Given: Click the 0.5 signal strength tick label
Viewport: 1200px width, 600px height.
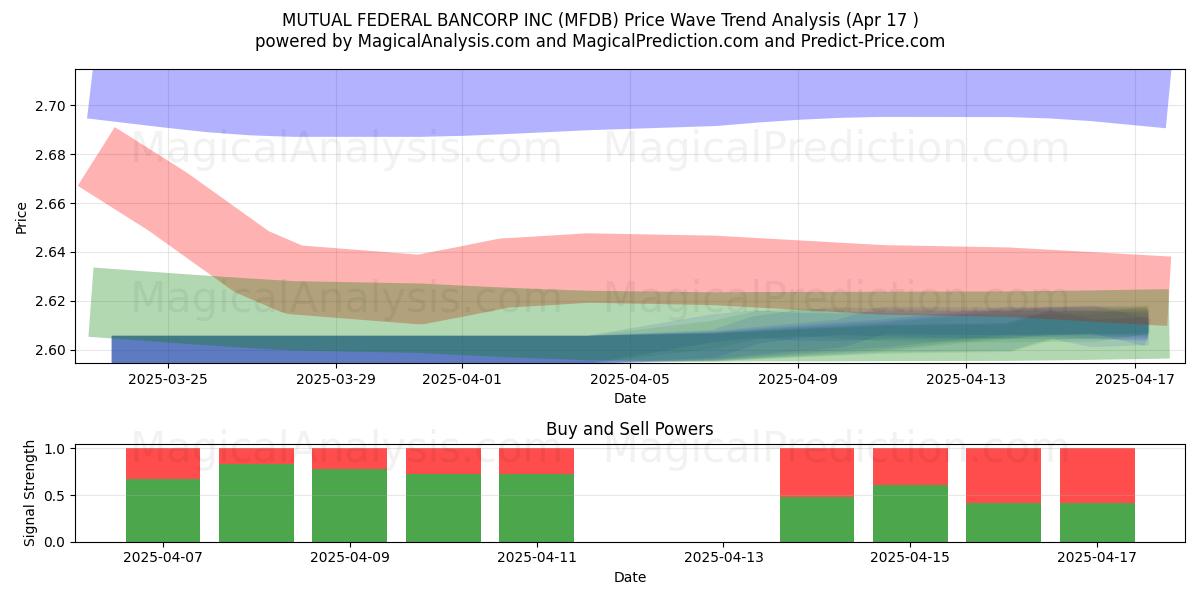Looking at the screenshot, I should (x=55, y=495).
